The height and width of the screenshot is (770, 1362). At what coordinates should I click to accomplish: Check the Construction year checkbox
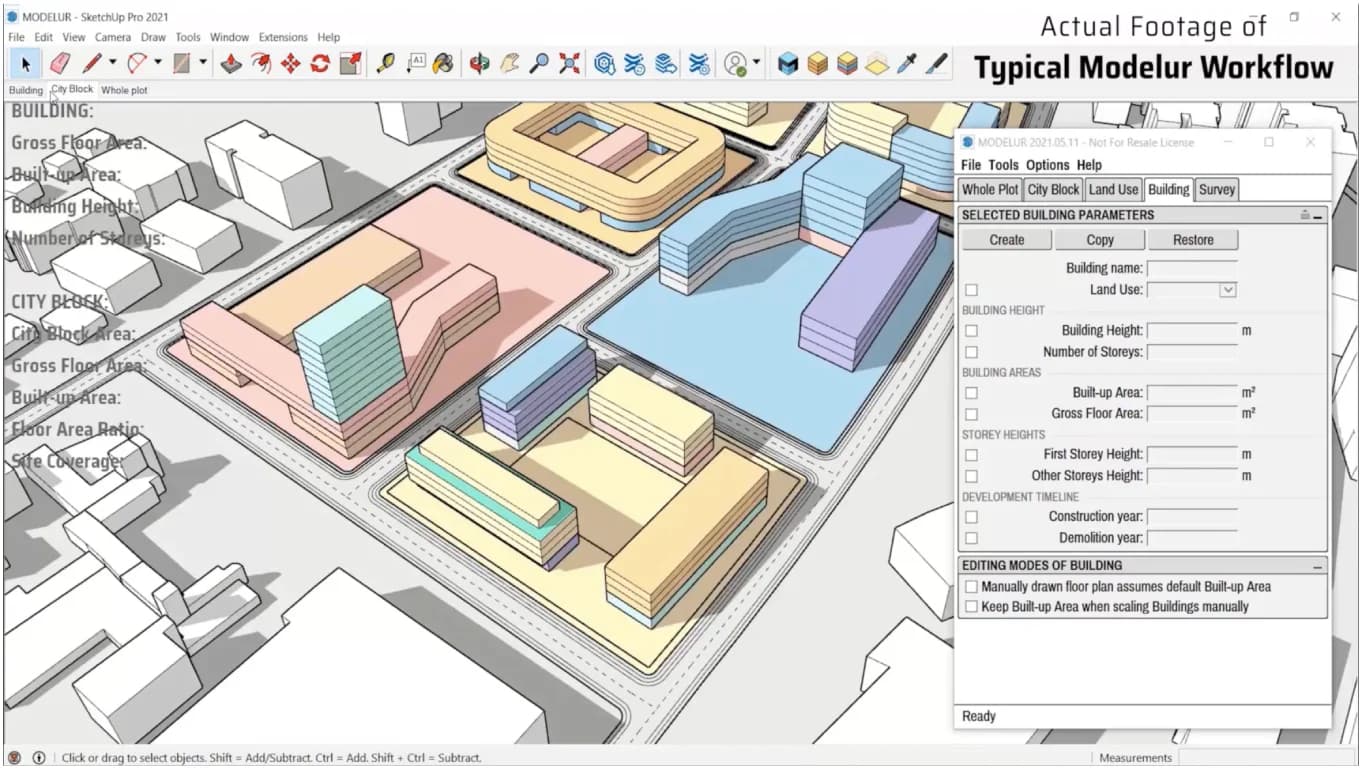(x=971, y=517)
